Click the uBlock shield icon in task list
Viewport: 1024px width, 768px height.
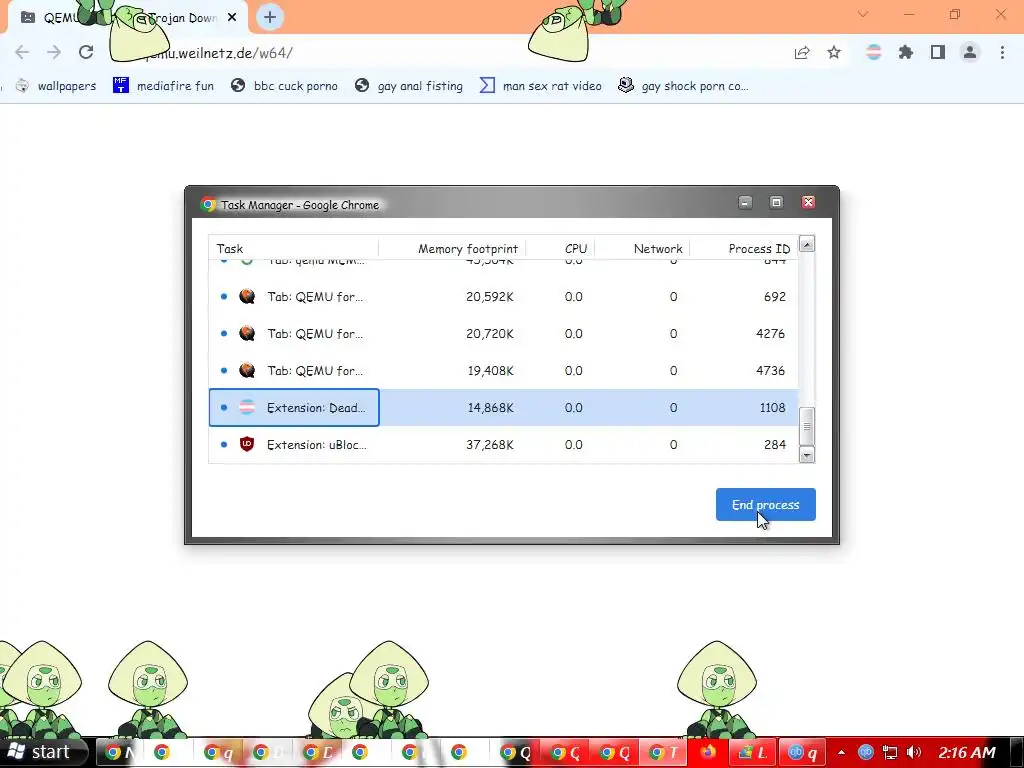(x=247, y=444)
